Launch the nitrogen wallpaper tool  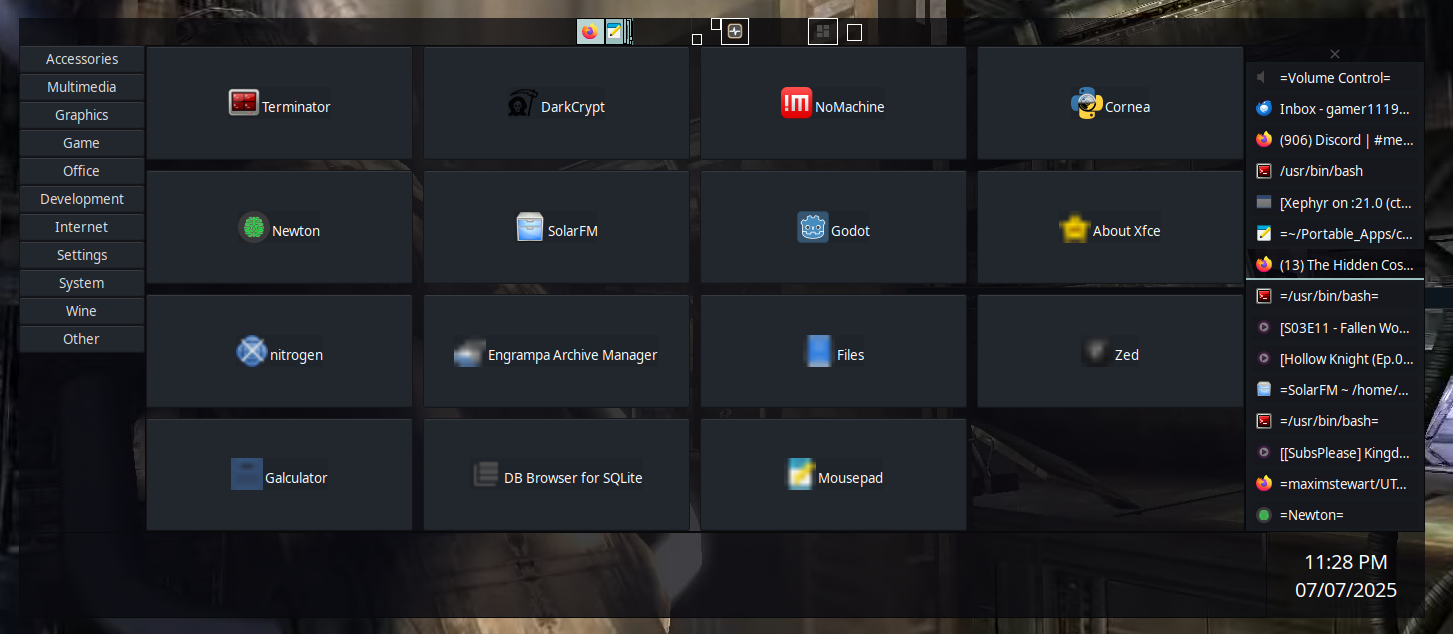click(x=279, y=352)
